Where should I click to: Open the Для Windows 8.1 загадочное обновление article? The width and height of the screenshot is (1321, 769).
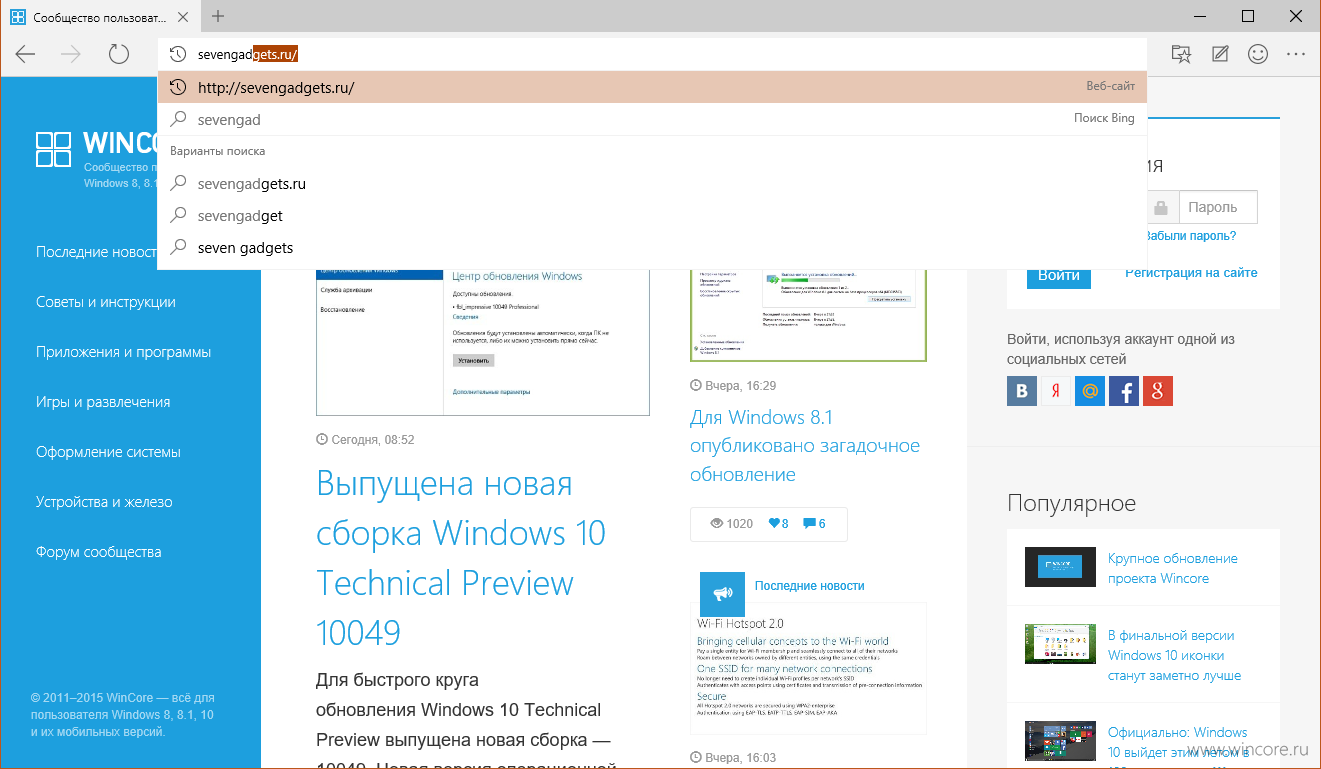805,446
